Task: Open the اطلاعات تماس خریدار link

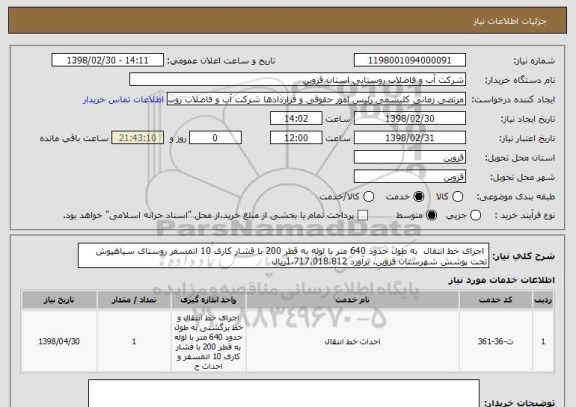Action: pos(123,100)
